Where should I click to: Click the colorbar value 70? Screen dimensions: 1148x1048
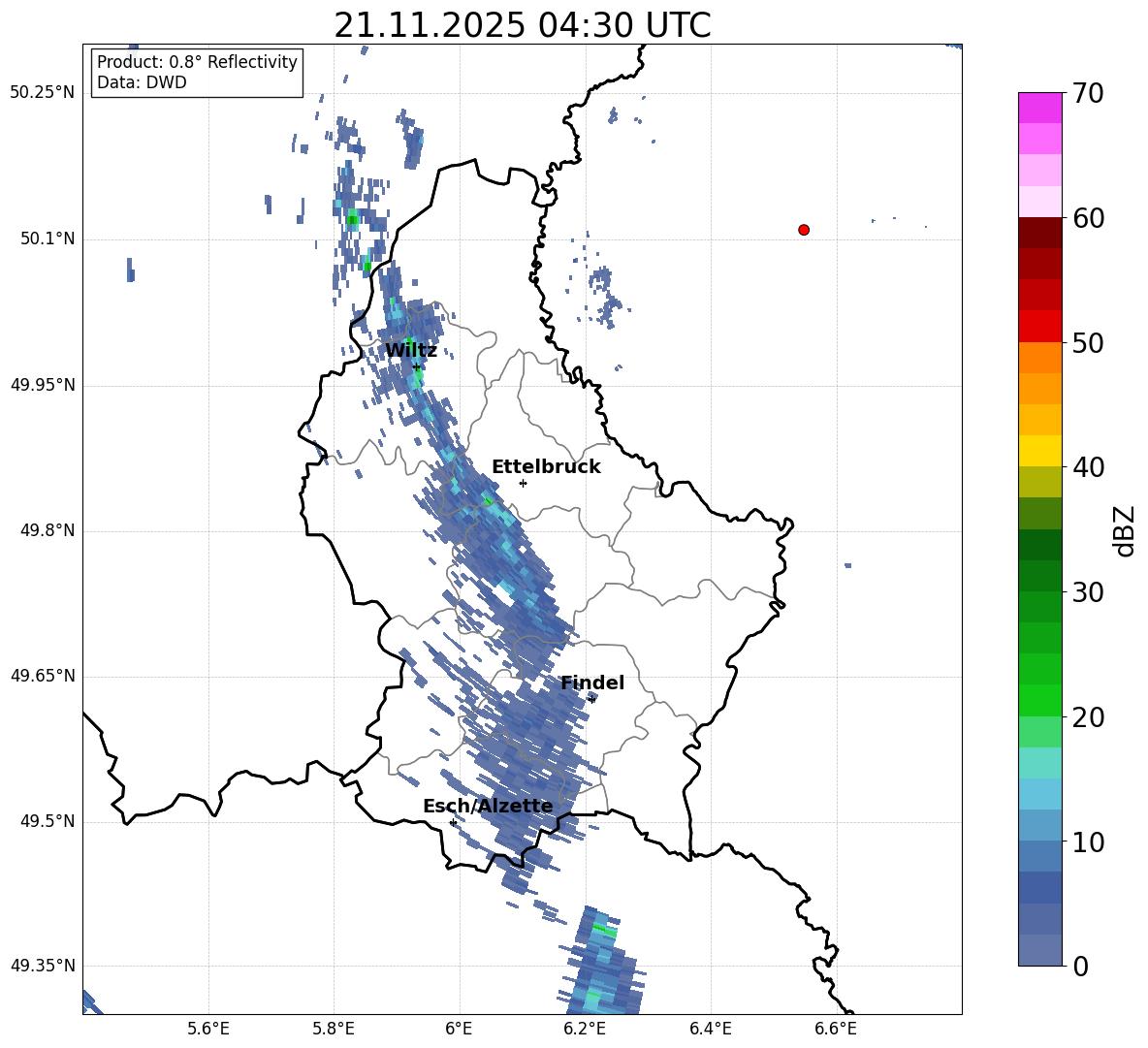coord(1089,93)
